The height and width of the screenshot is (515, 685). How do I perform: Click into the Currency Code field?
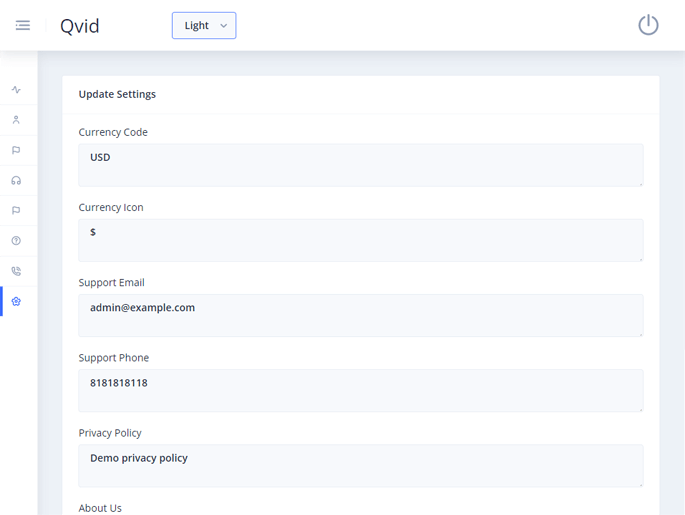point(360,165)
